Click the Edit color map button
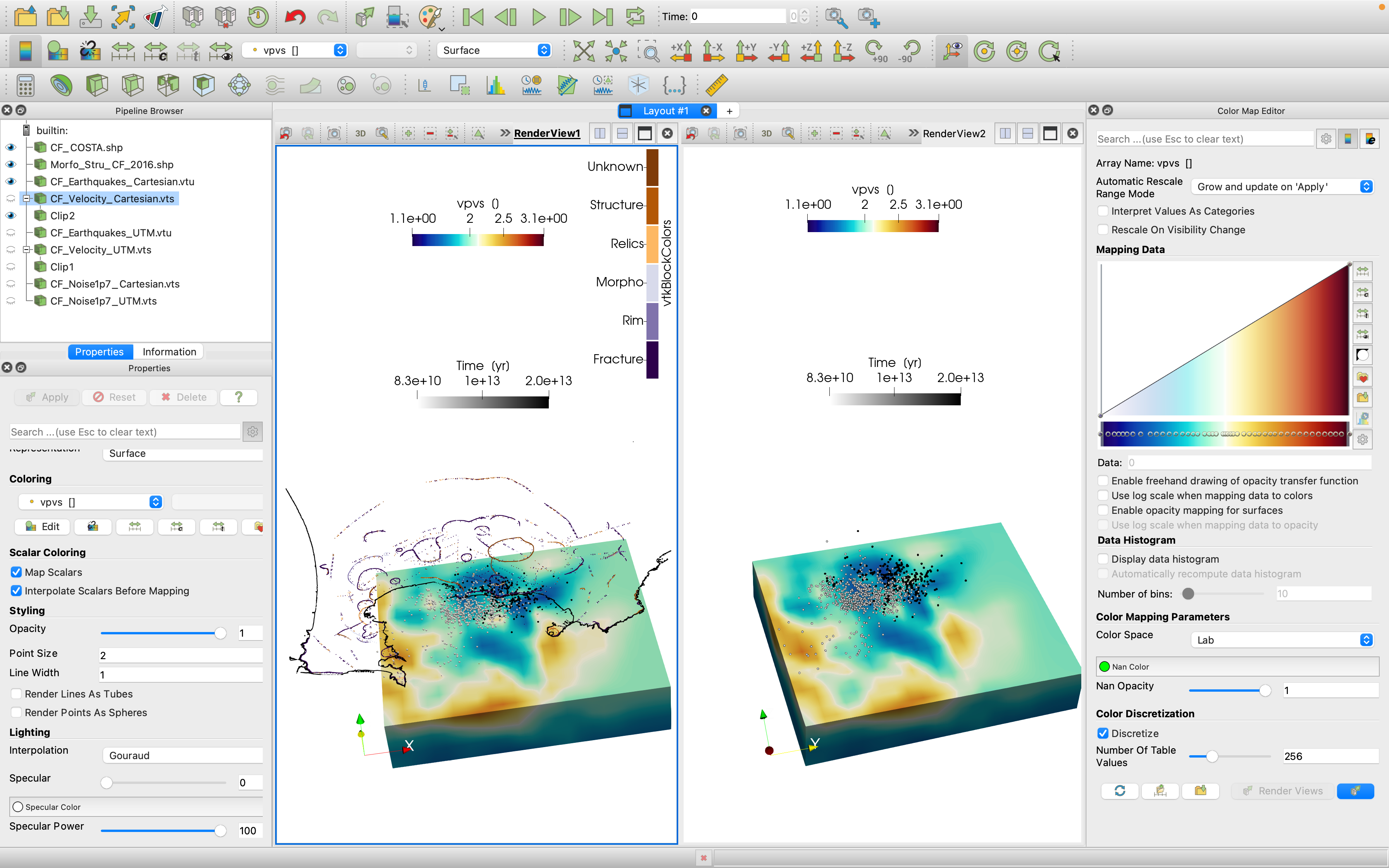 coord(43,527)
